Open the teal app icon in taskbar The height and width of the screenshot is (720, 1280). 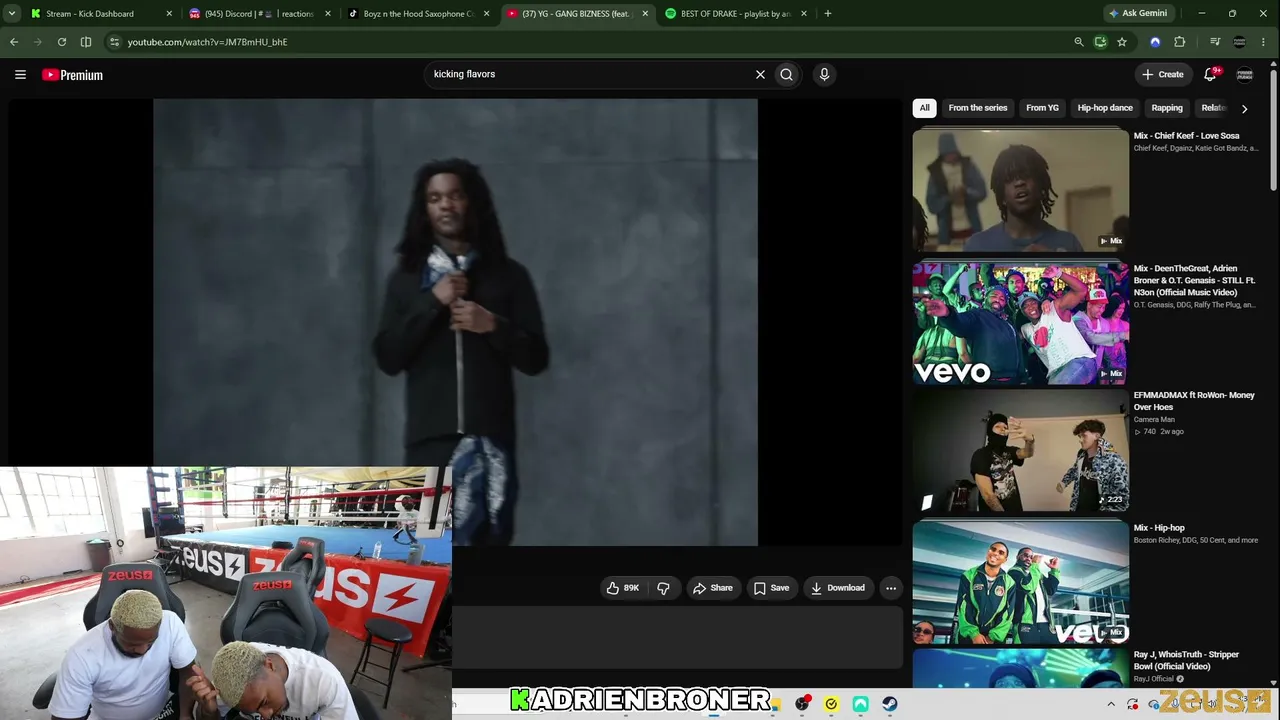click(860, 704)
